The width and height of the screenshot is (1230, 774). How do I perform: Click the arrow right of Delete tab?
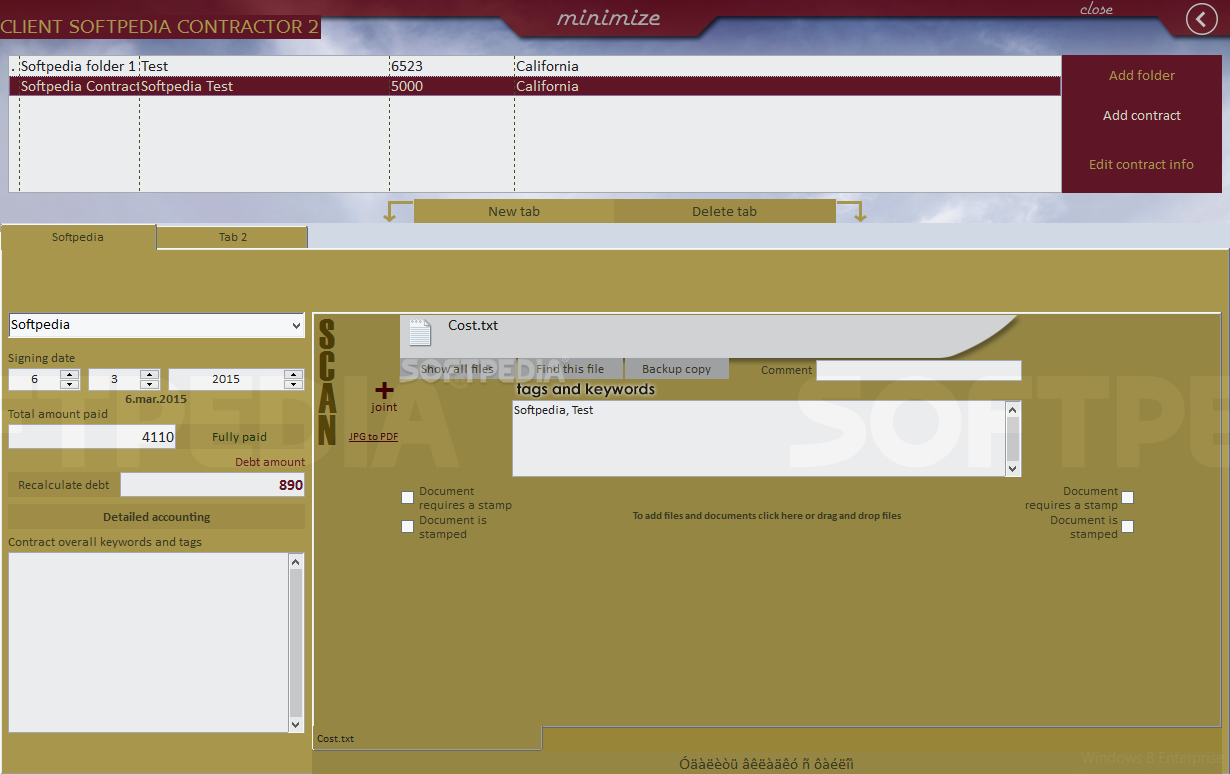852,211
